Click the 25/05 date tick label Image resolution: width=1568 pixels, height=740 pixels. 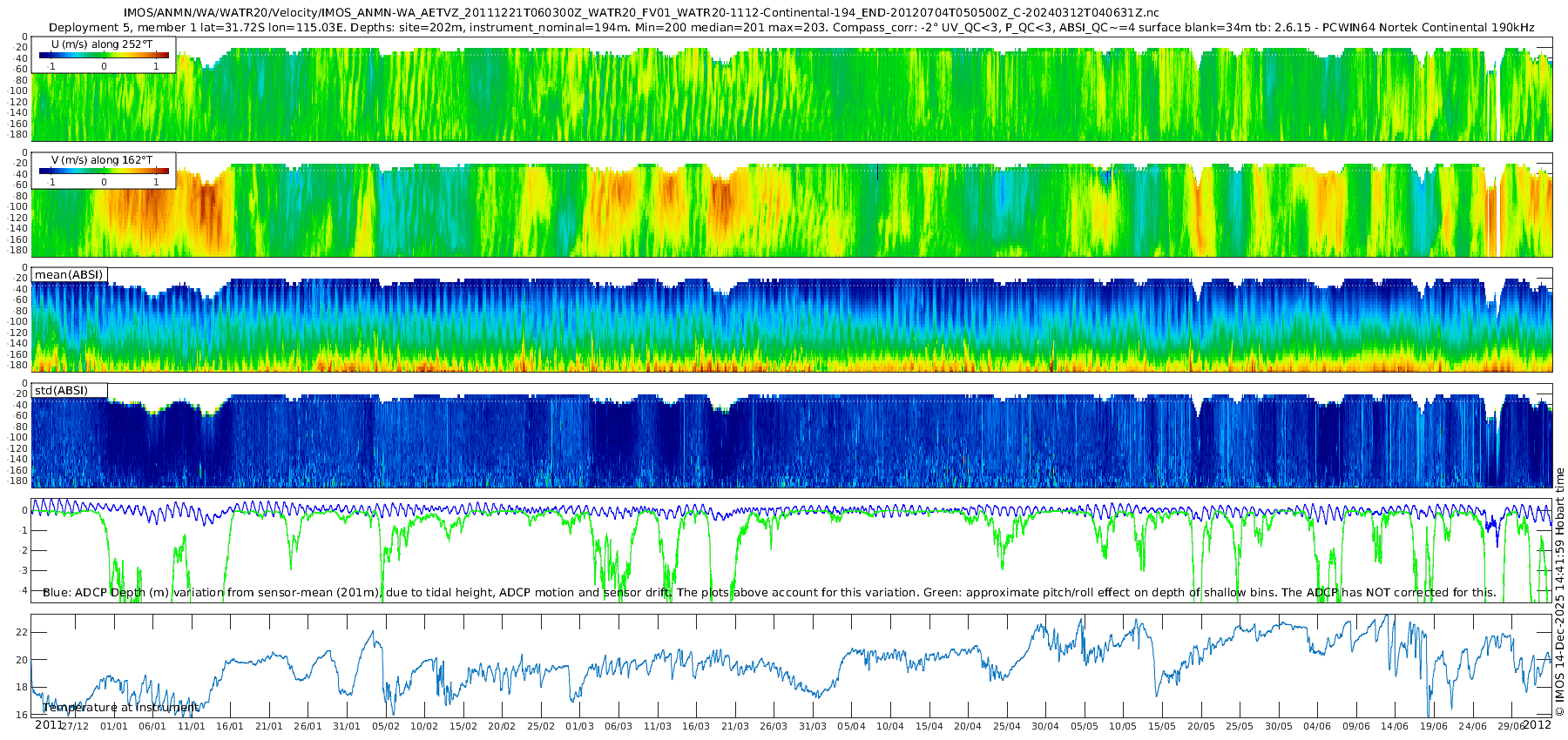point(1240,727)
